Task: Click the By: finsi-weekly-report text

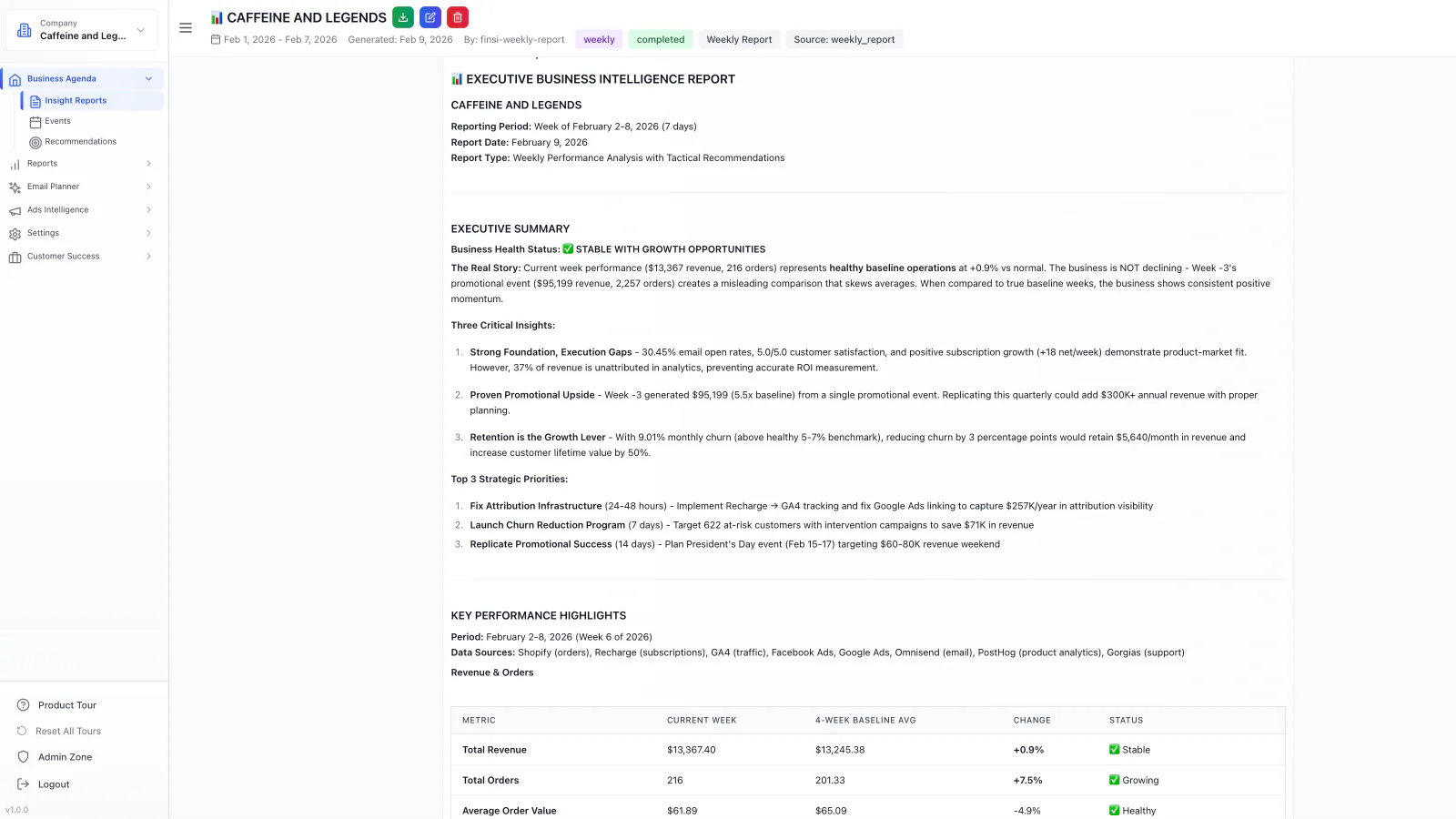Action: 514,39
